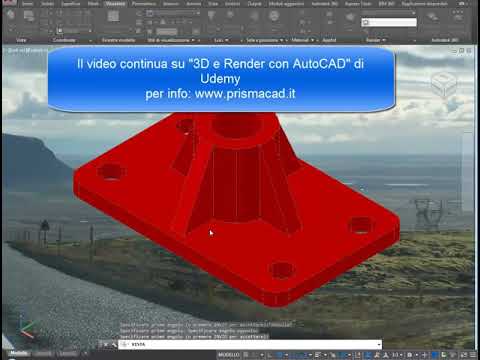The width and height of the screenshot is (480, 360).
Task: Switch to the Superficie ribbon tab
Action: tap(71, 4)
